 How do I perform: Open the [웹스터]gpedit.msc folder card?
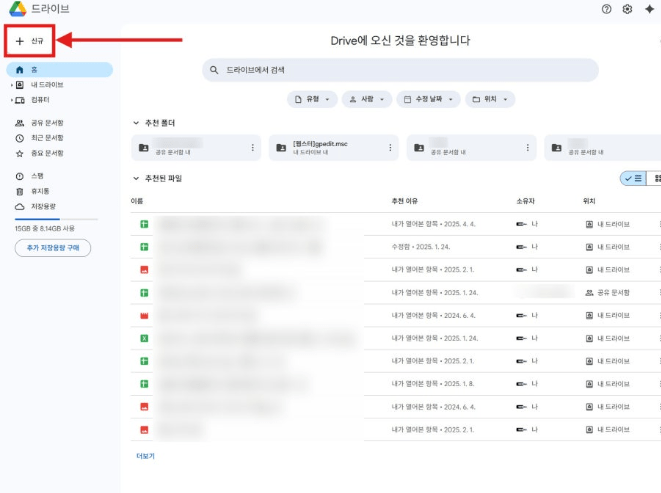tap(333, 148)
